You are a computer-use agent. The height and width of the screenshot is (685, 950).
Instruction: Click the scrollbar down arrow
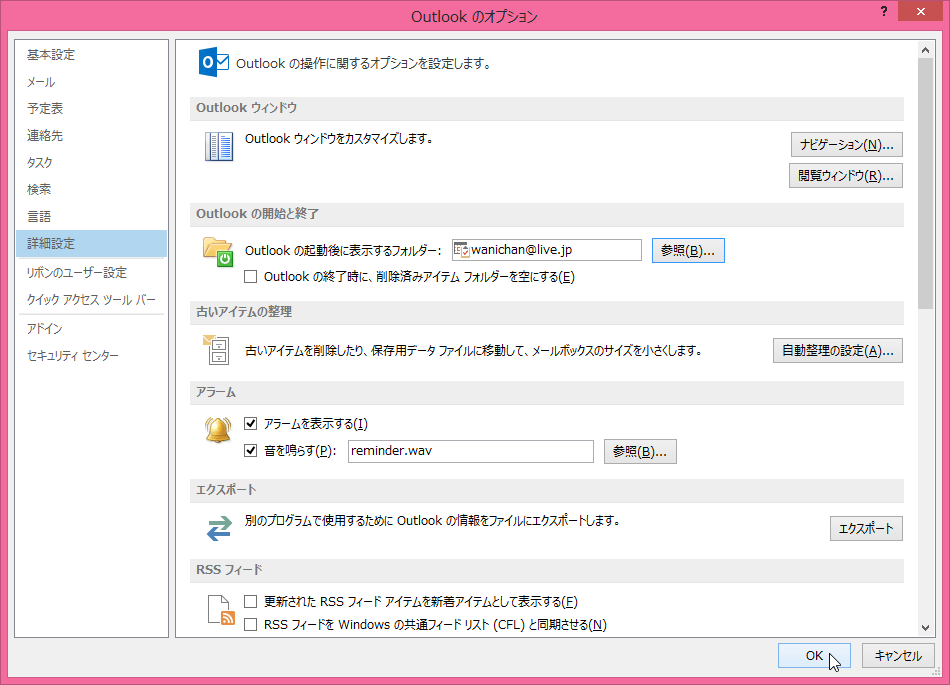[925, 628]
